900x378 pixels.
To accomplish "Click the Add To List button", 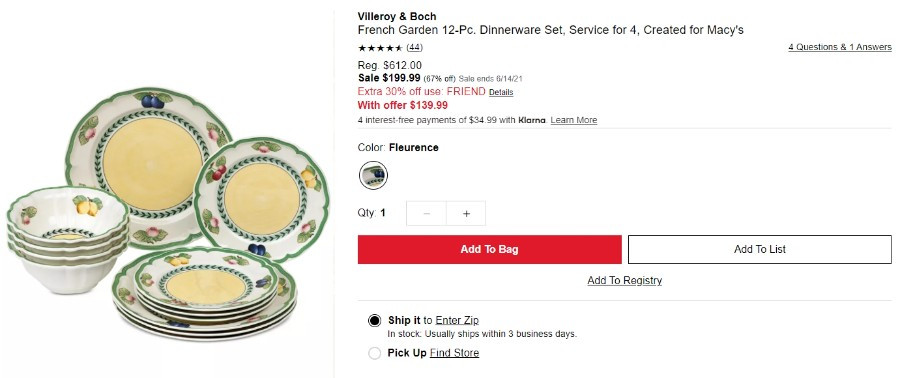I will coord(760,250).
